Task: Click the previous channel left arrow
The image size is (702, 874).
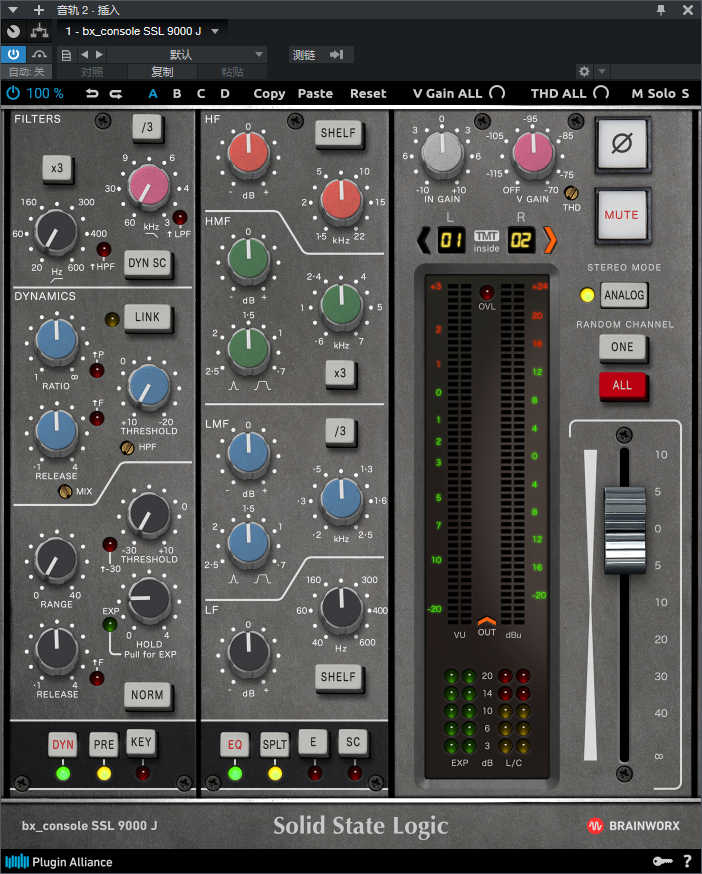Action: (x=424, y=240)
